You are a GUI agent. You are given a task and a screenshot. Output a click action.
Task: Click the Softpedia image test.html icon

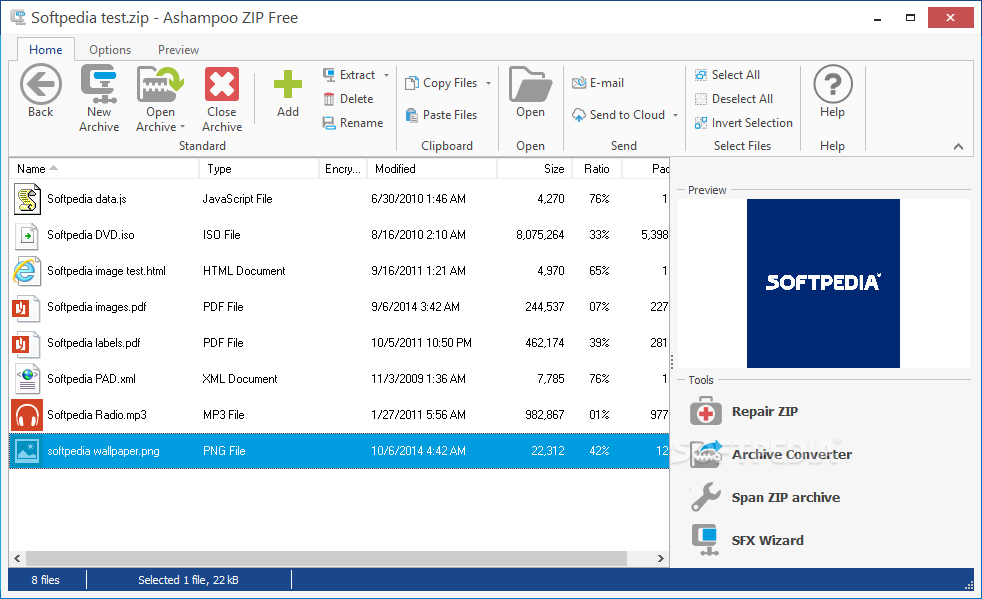(27, 271)
